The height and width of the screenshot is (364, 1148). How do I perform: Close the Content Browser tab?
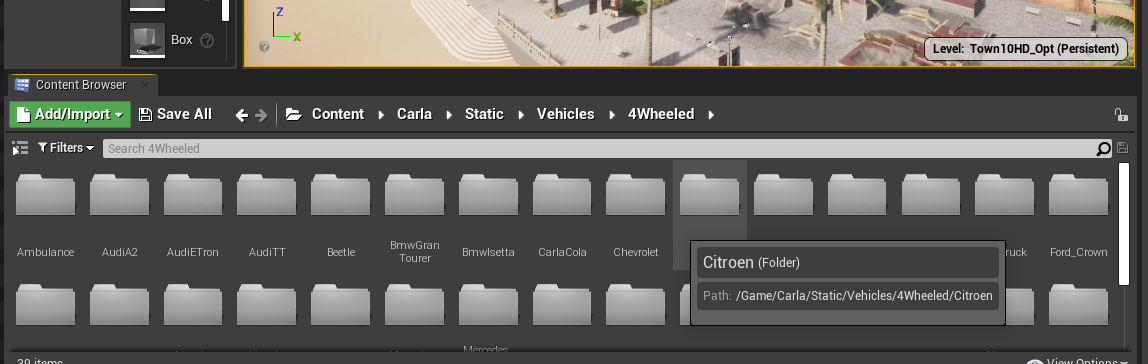point(144,85)
